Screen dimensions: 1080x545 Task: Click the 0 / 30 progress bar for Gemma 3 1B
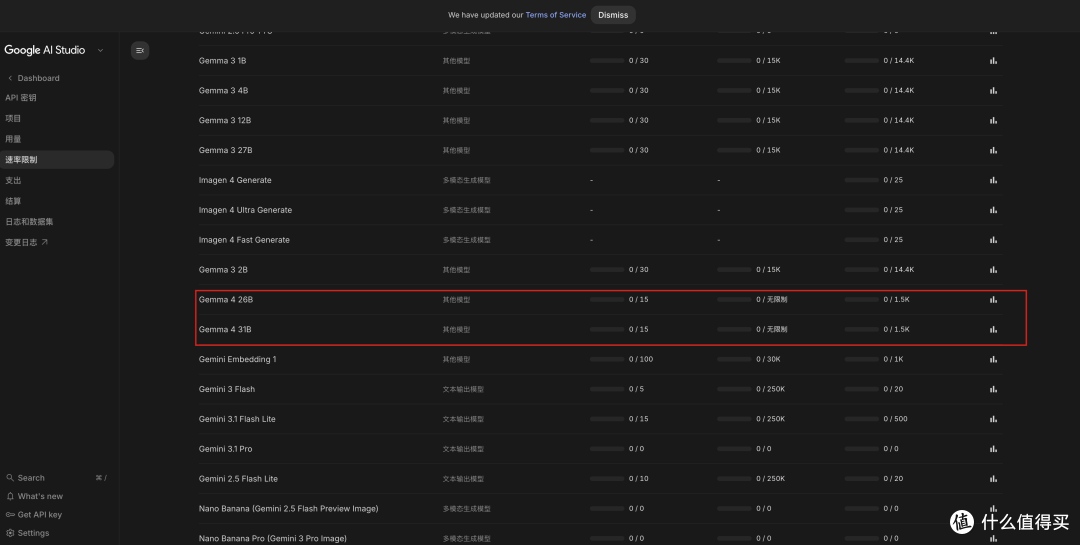(607, 61)
